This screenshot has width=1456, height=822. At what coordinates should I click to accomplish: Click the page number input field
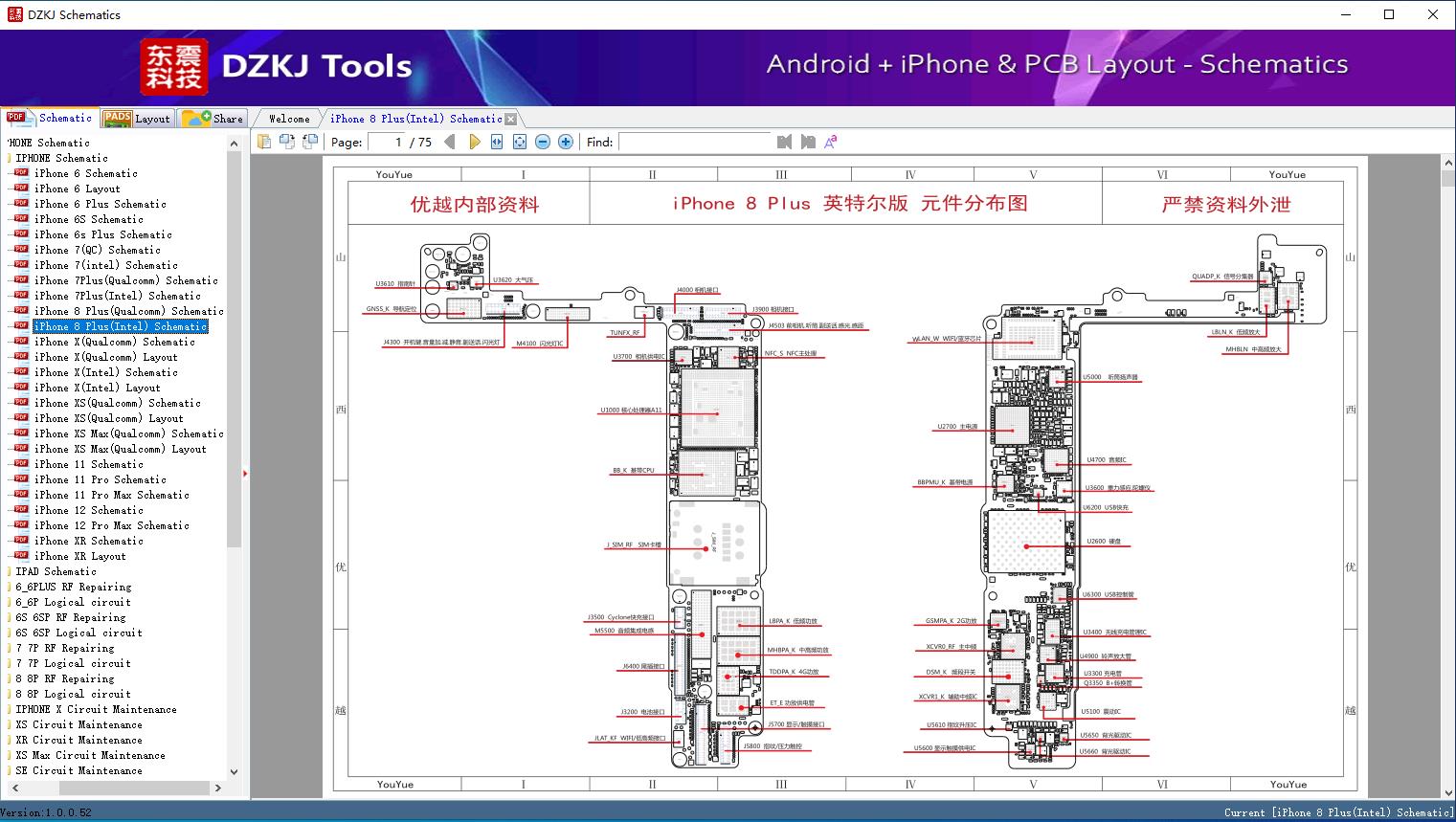click(x=386, y=142)
